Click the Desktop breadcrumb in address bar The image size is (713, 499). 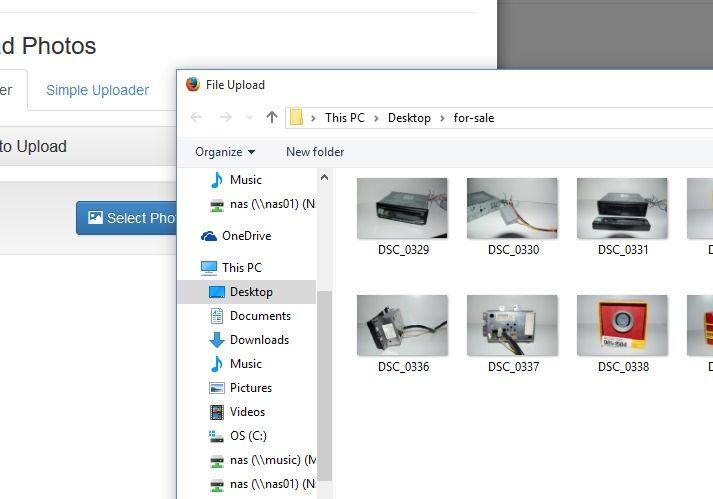(409, 118)
